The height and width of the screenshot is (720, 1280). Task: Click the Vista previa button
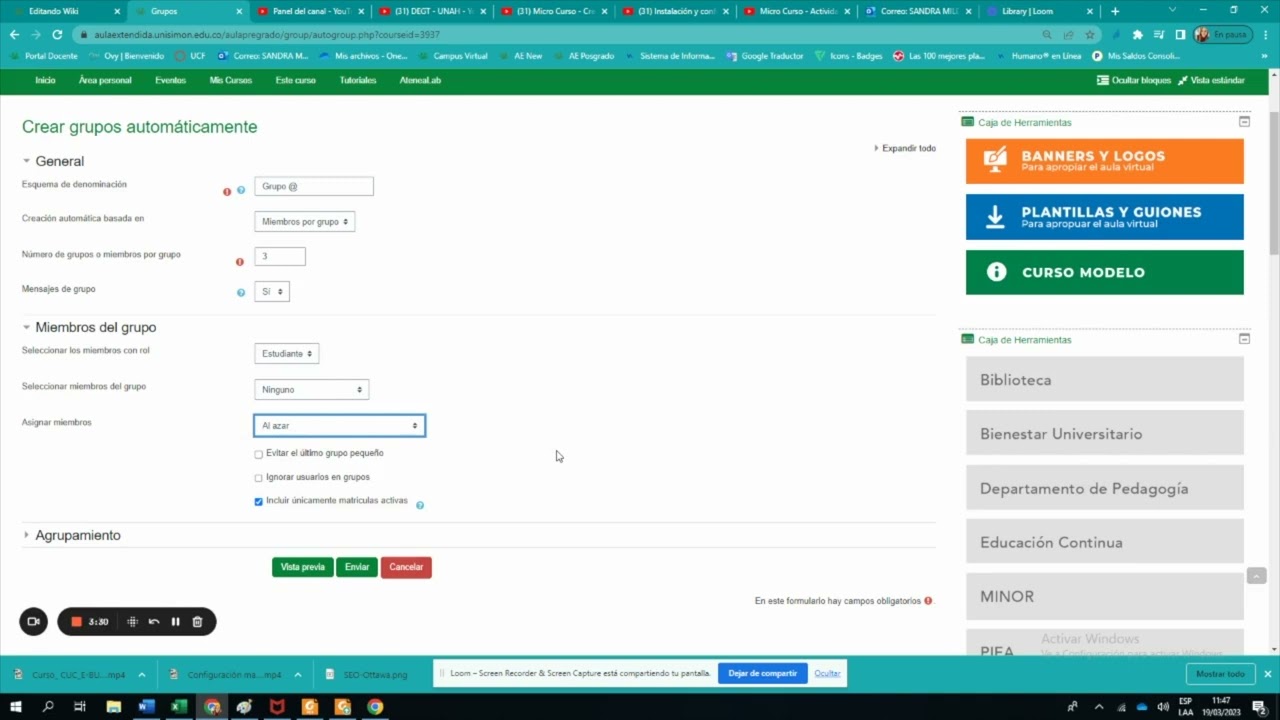pos(303,567)
